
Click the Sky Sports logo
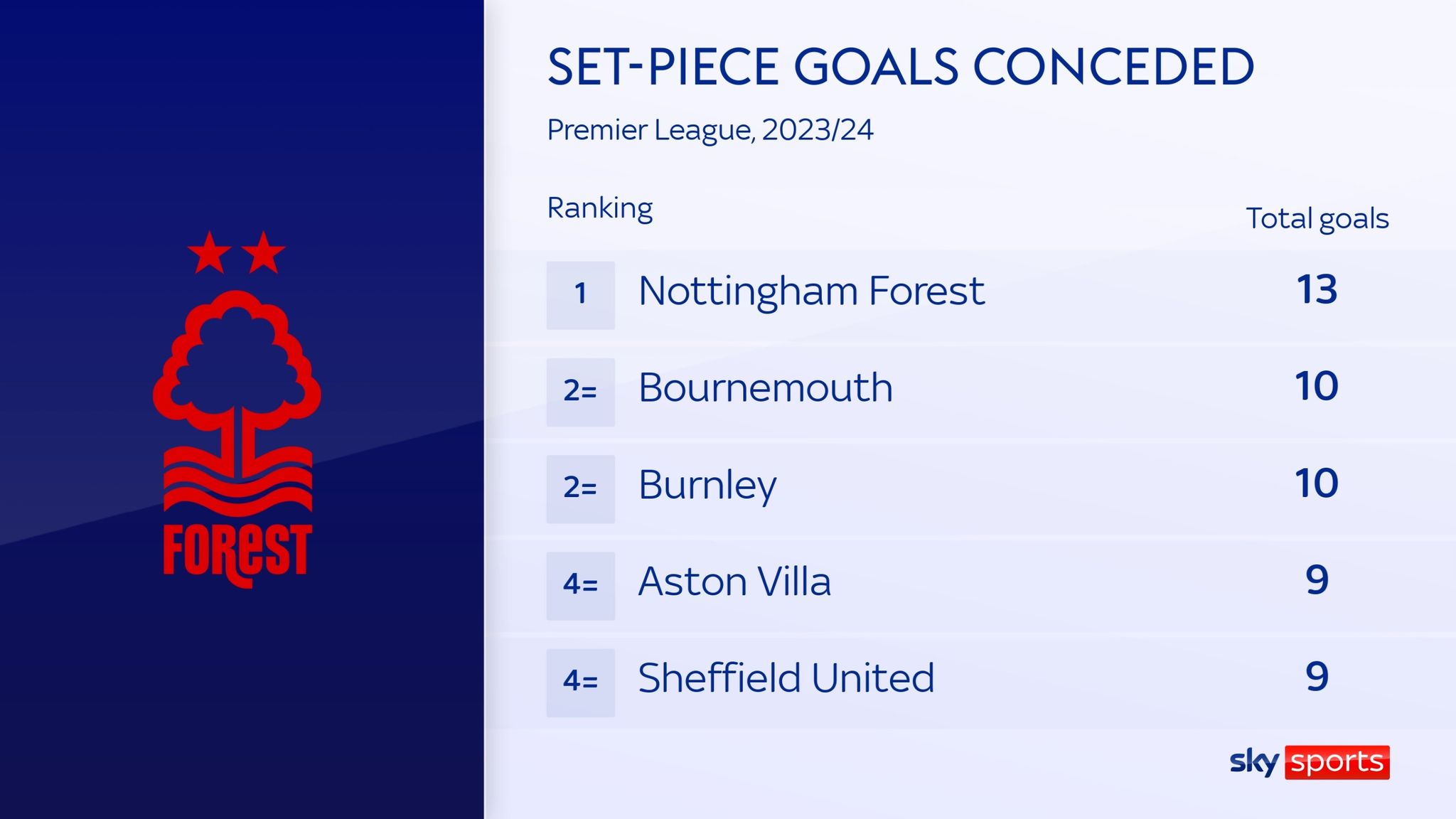[1310, 762]
